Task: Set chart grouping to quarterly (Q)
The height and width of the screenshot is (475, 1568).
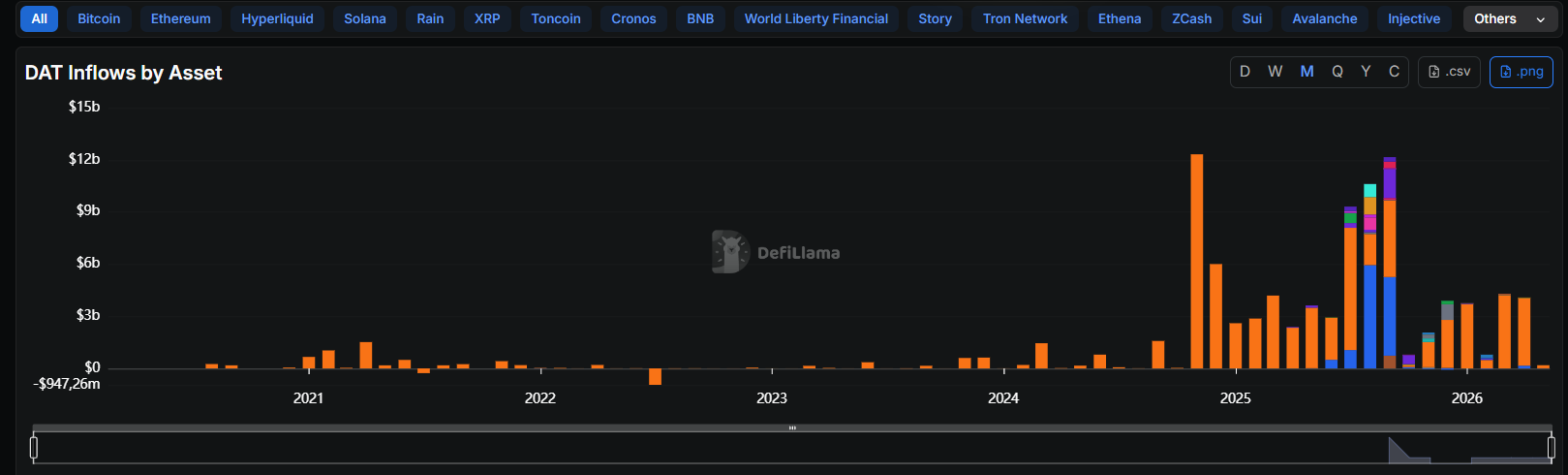Action: 1337,72
